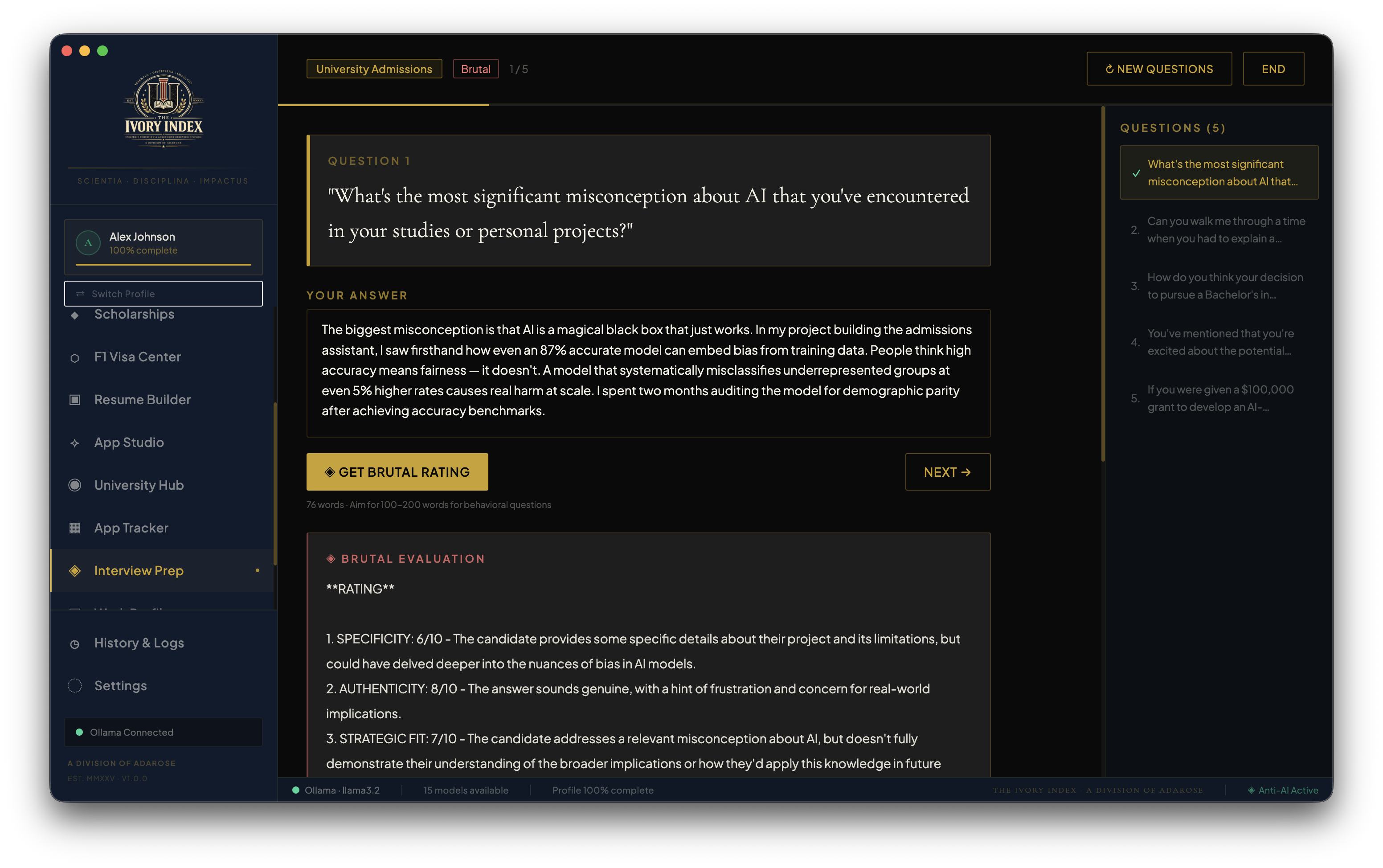Click the '76 words' word count hint
This screenshot has width=1383, height=868.
[x=429, y=504]
